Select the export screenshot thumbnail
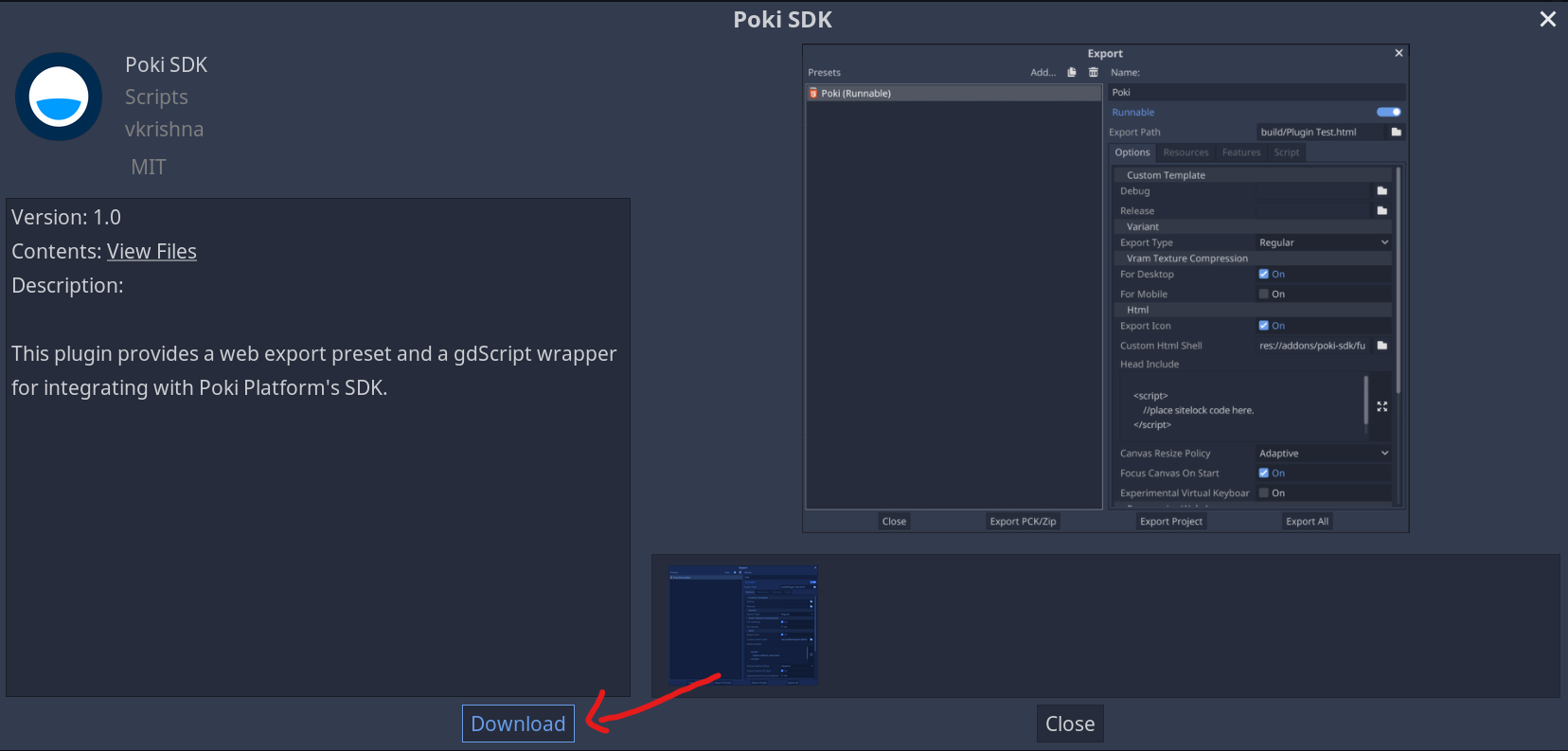This screenshot has height=751, width=1568. pyautogui.click(x=743, y=625)
